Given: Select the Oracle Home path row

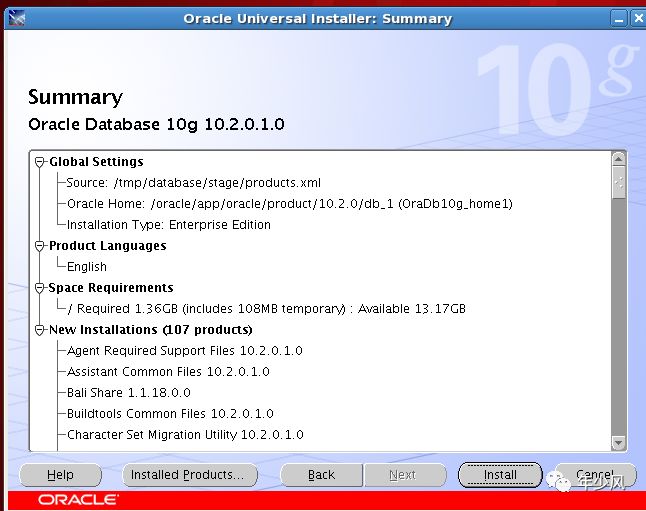Looking at the screenshot, I should (290, 204).
